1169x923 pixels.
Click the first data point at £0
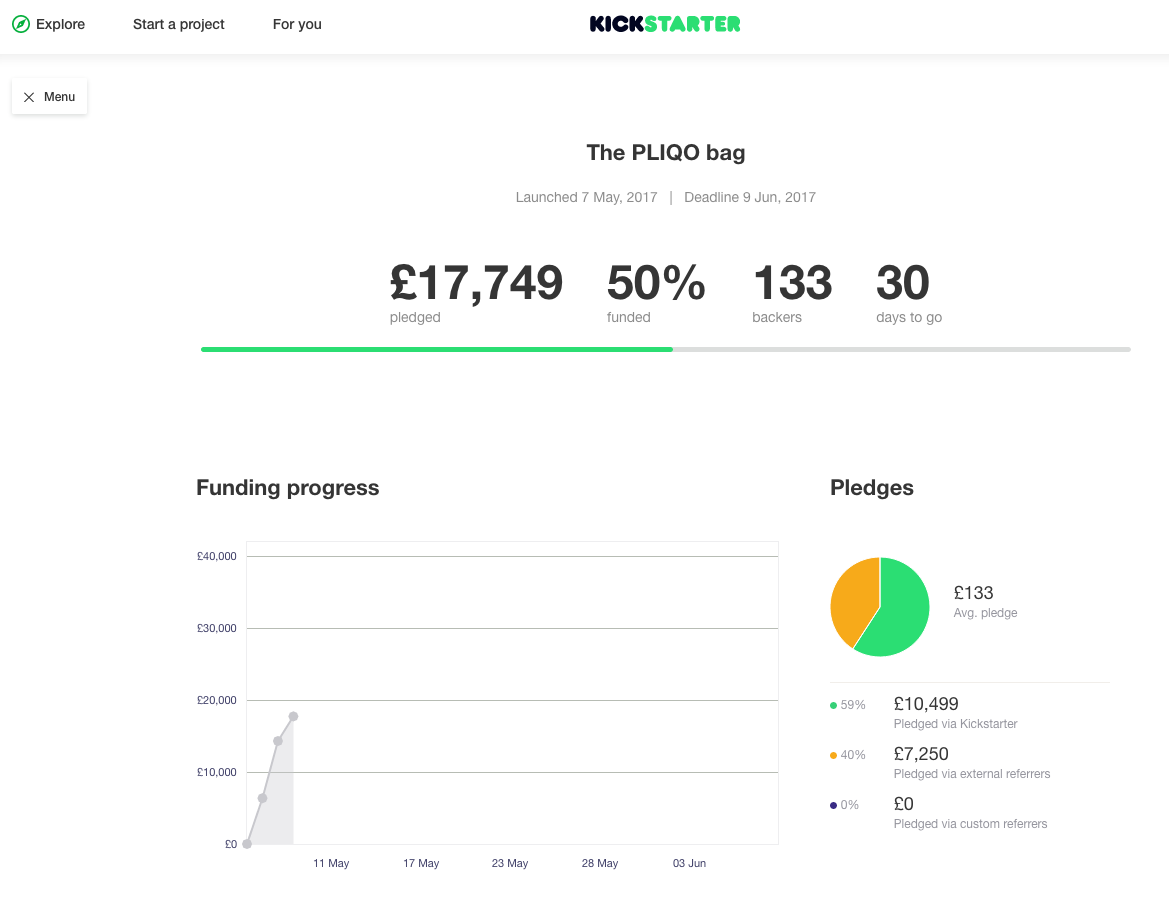(247, 844)
